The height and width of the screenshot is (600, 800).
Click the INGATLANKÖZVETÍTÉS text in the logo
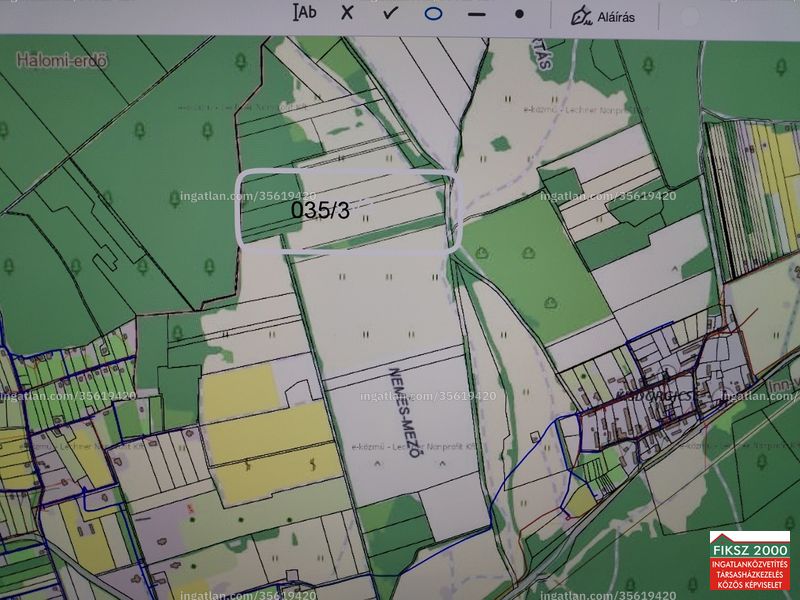[749, 565]
